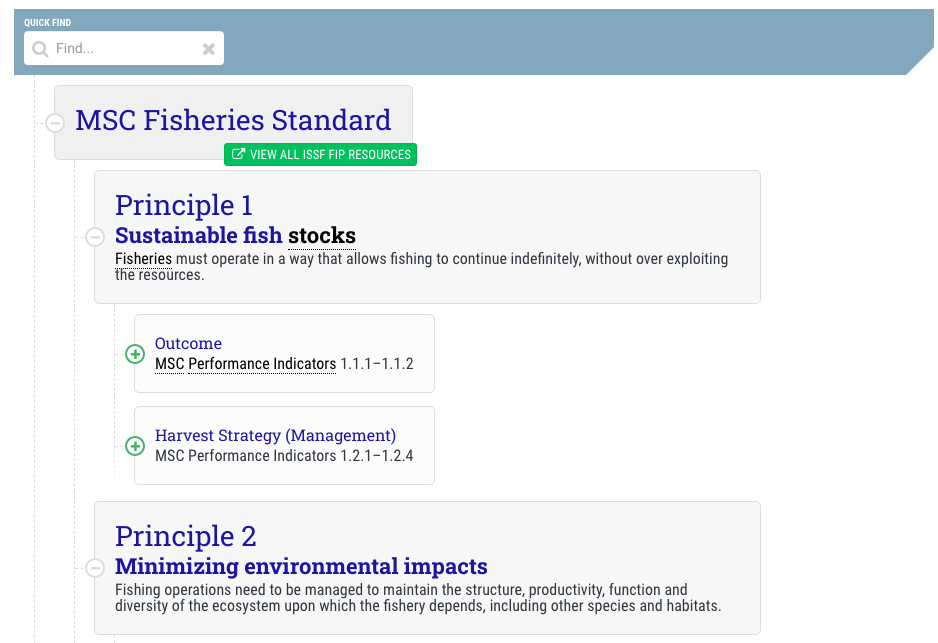The width and height of the screenshot is (938, 643).
Task: Clear the Quick Find box with the X icon
Action: tap(208, 49)
